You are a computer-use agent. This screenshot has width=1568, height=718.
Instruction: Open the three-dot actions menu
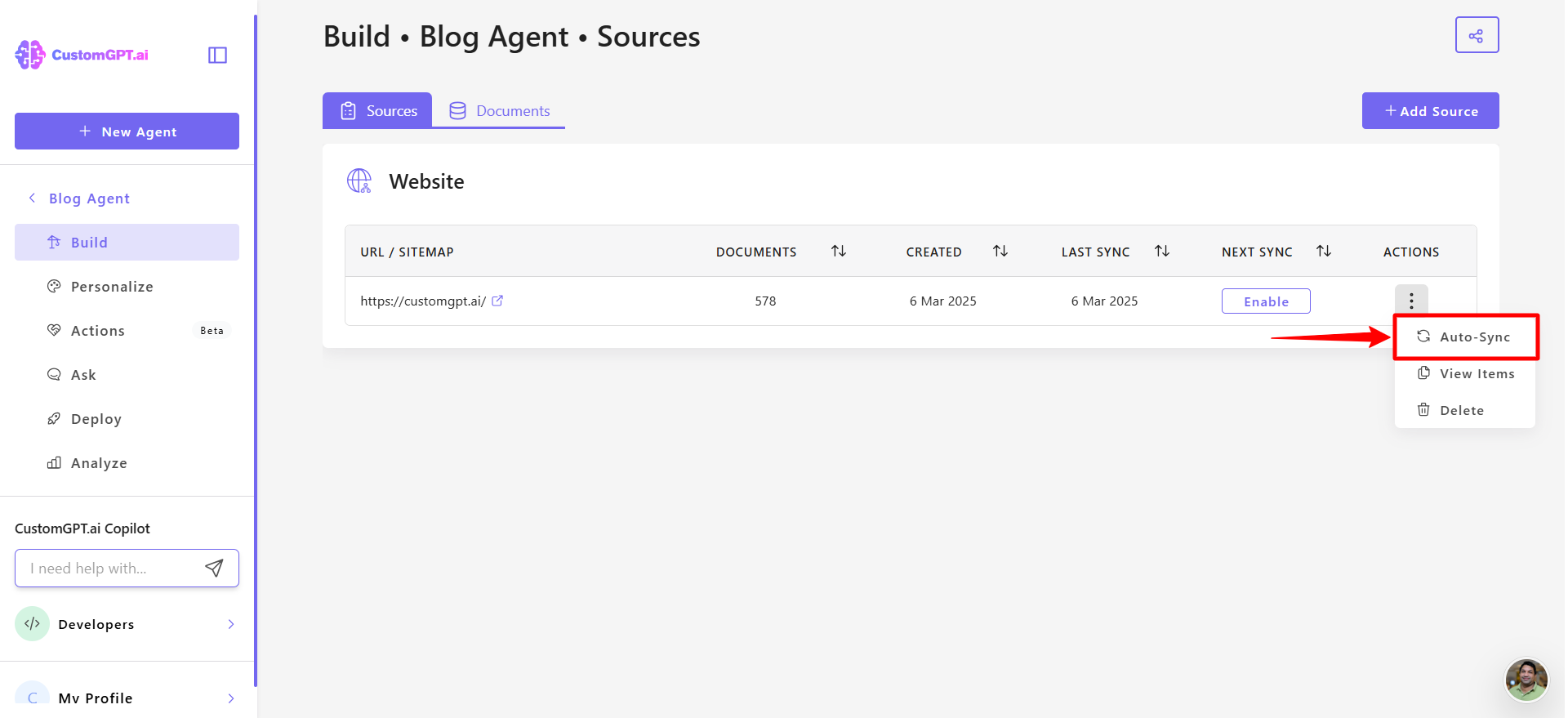coord(1410,301)
